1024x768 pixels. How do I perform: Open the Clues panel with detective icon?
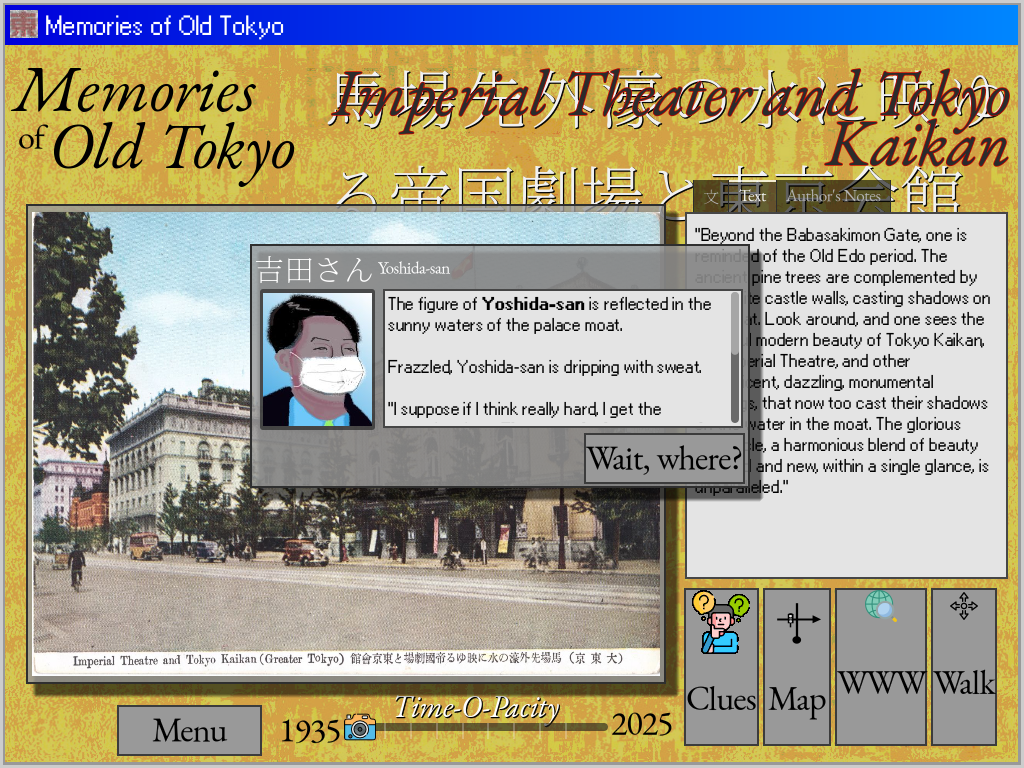pos(721,667)
